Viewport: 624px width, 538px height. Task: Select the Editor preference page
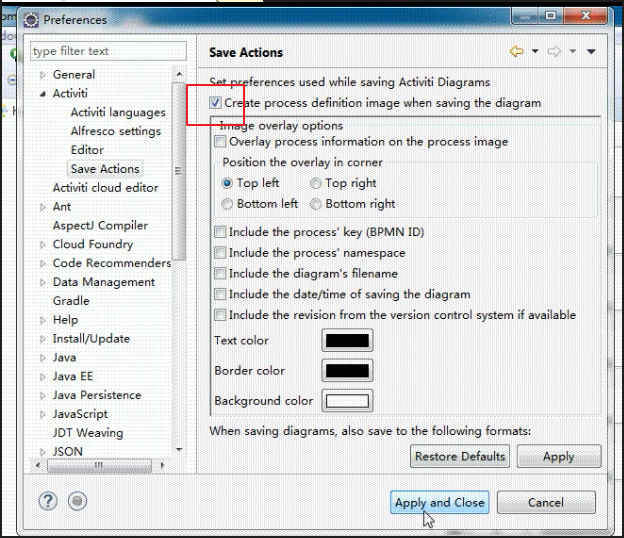87,150
